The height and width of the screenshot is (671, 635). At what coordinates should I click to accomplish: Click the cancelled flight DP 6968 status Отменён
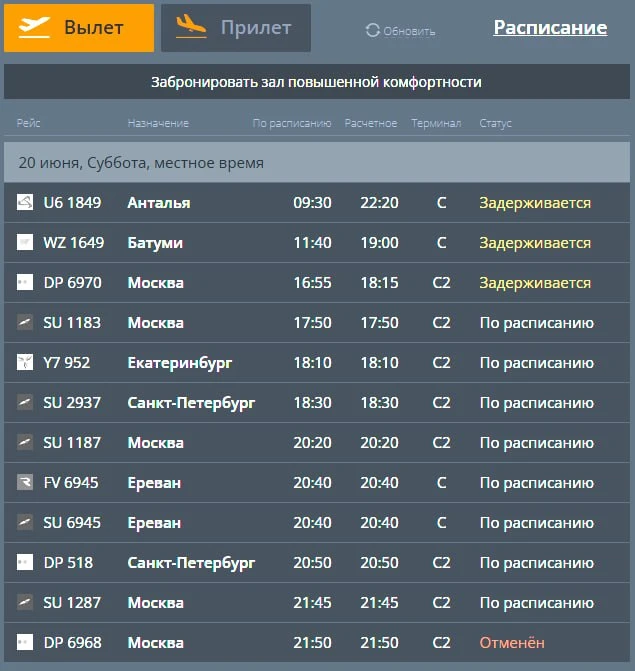512,642
